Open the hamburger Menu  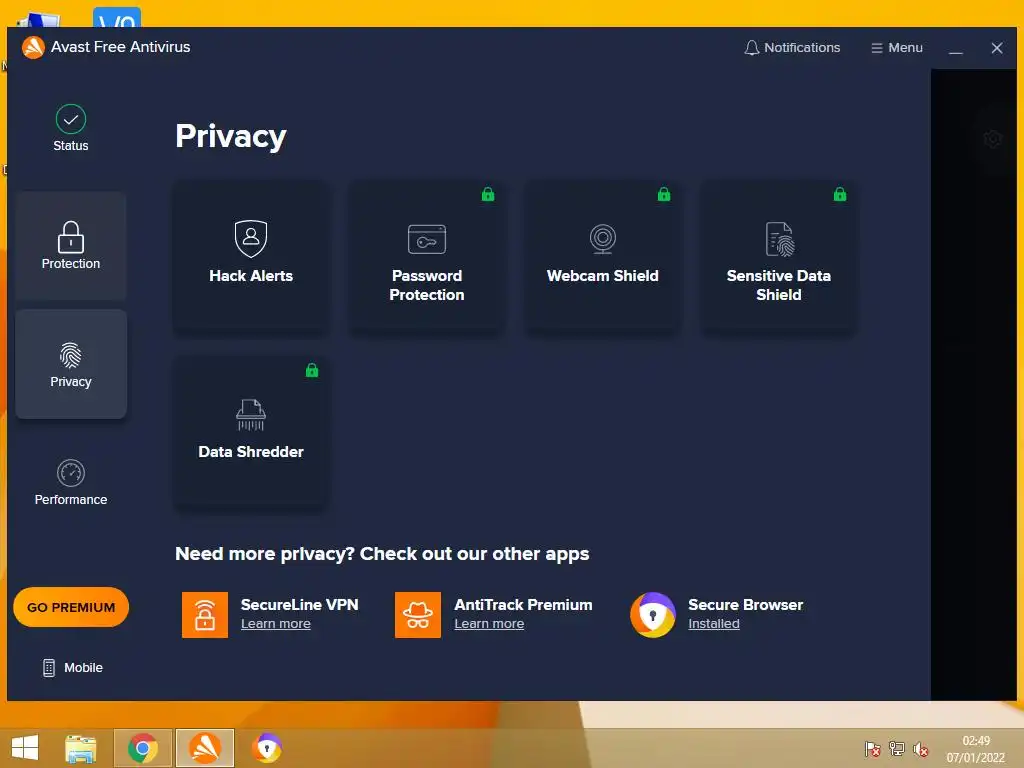pyautogui.click(x=897, y=48)
